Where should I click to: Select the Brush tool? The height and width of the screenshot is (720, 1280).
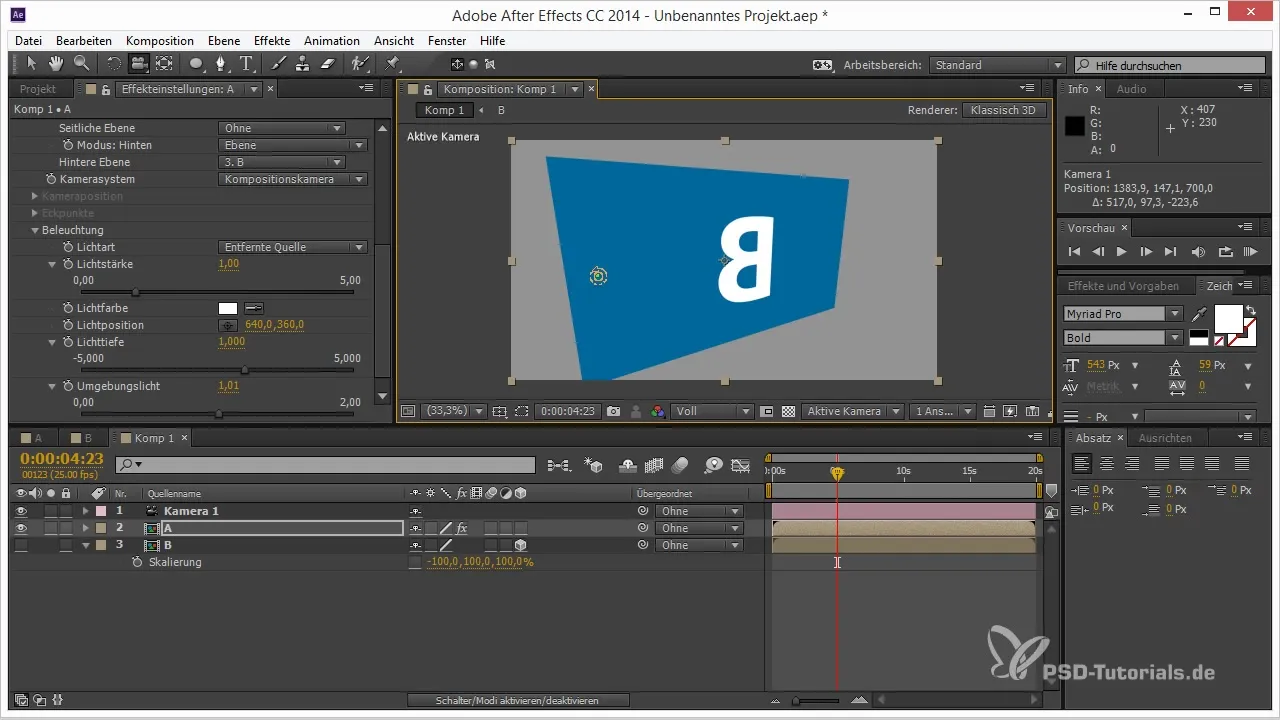click(x=280, y=64)
